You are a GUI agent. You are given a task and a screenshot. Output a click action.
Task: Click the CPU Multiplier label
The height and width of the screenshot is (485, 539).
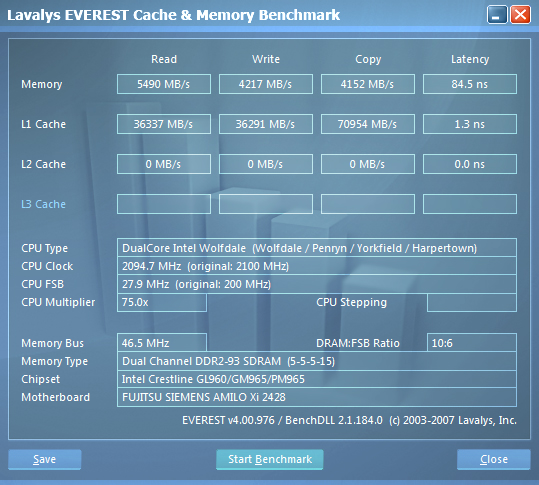[58, 302]
